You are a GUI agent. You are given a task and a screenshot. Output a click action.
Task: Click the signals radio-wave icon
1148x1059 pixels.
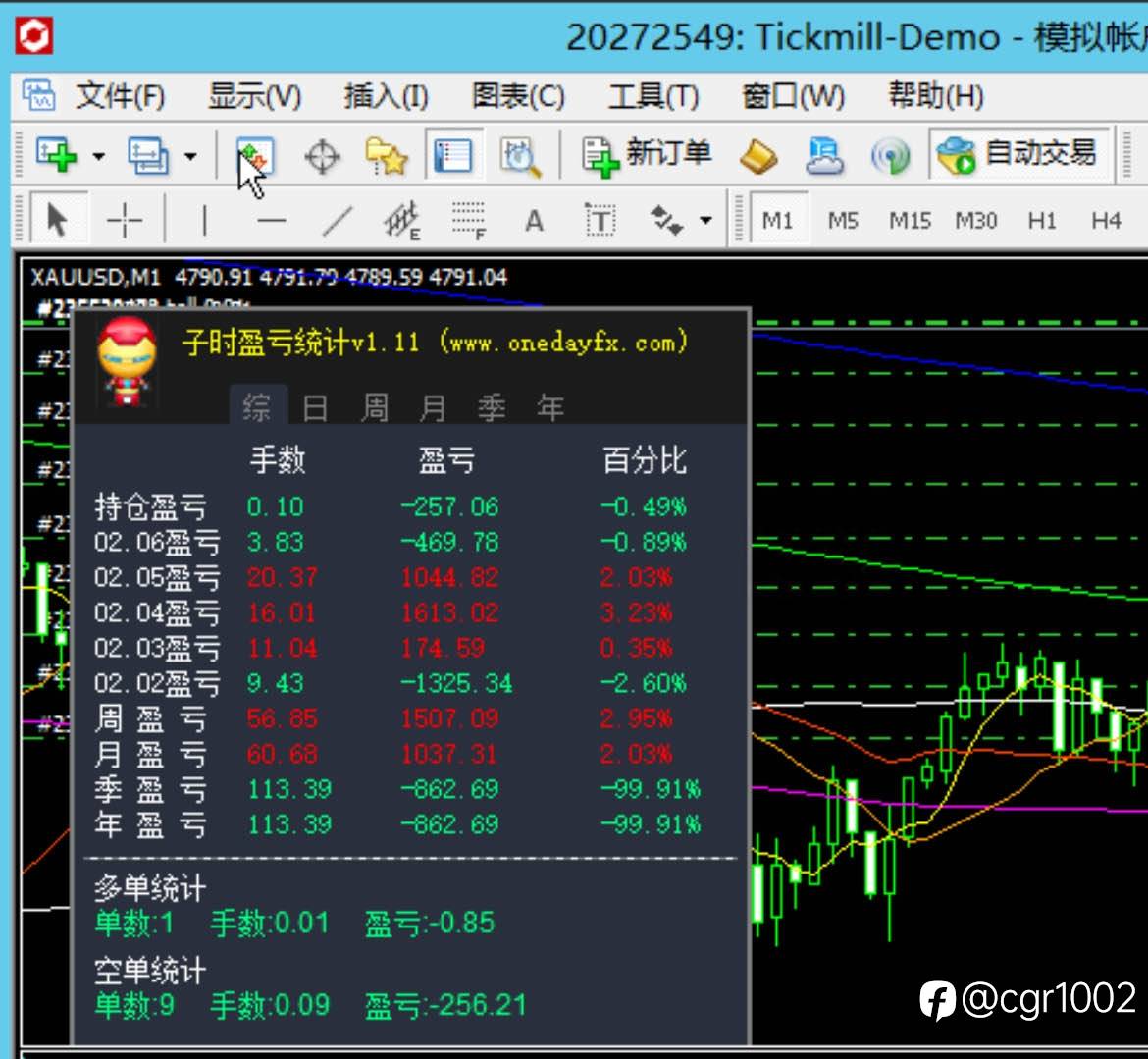pos(890,157)
